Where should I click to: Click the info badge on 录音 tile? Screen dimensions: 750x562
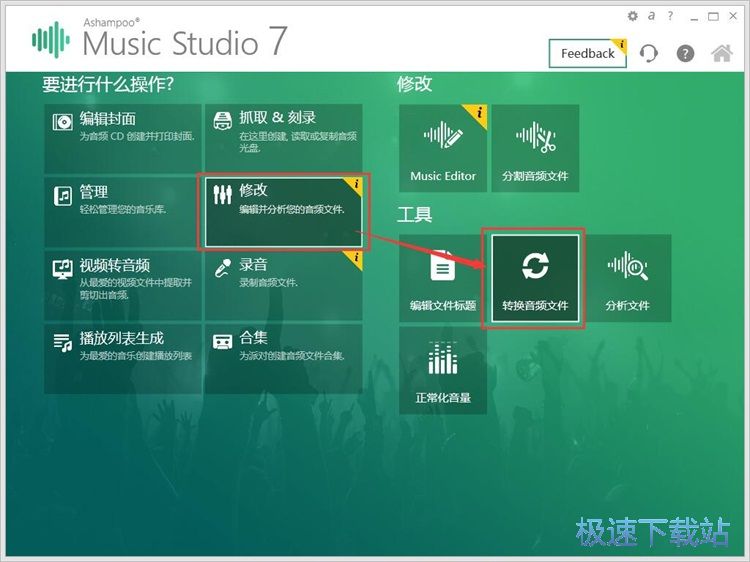pyautogui.click(x=356, y=258)
